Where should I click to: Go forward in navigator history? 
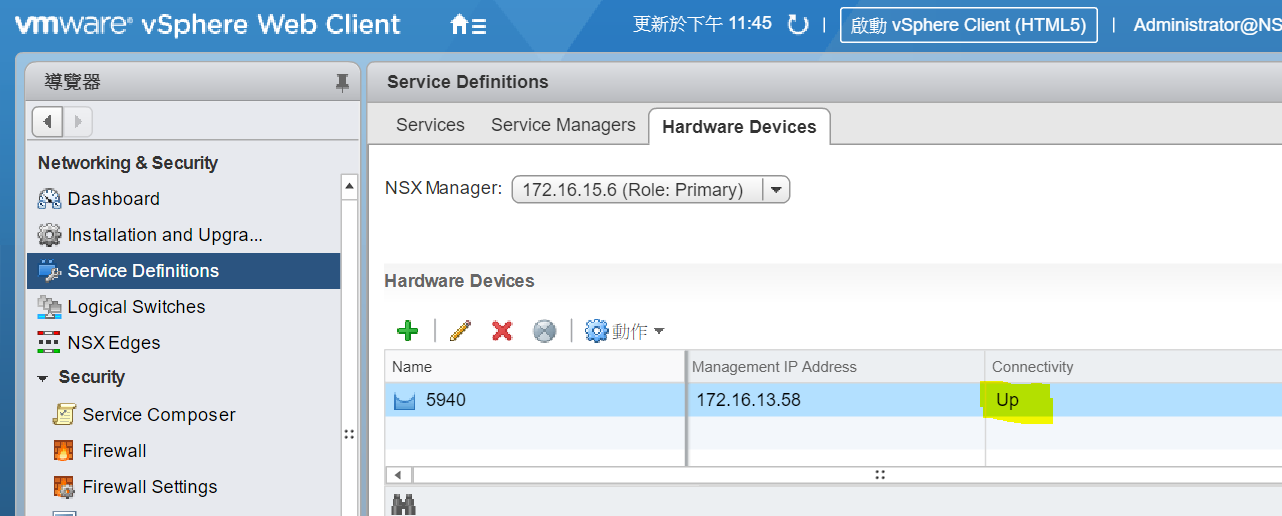tap(78, 122)
